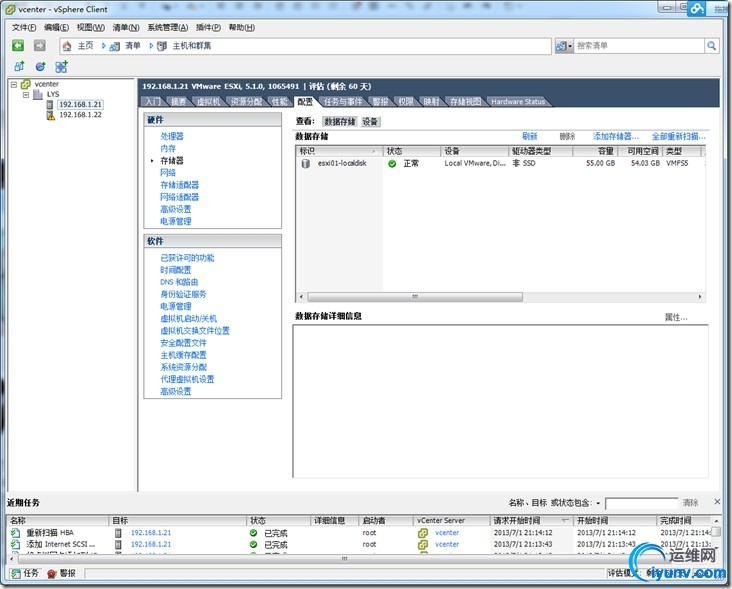This screenshot has width=732, height=589.
Task: Open the Plug-ins menu
Action: pyautogui.click(x=208, y=28)
